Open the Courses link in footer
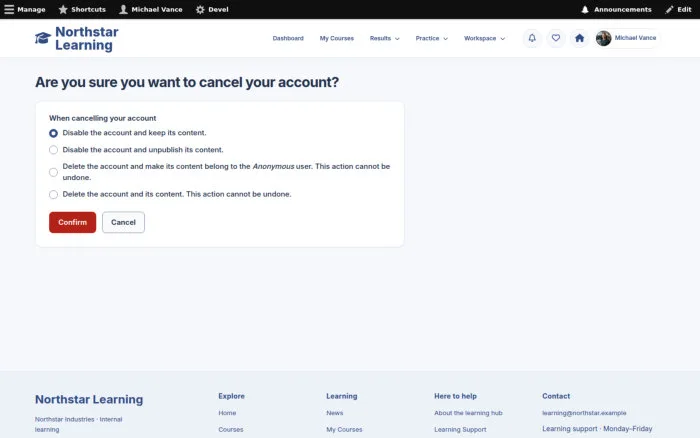The image size is (700, 438). [x=231, y=430]
